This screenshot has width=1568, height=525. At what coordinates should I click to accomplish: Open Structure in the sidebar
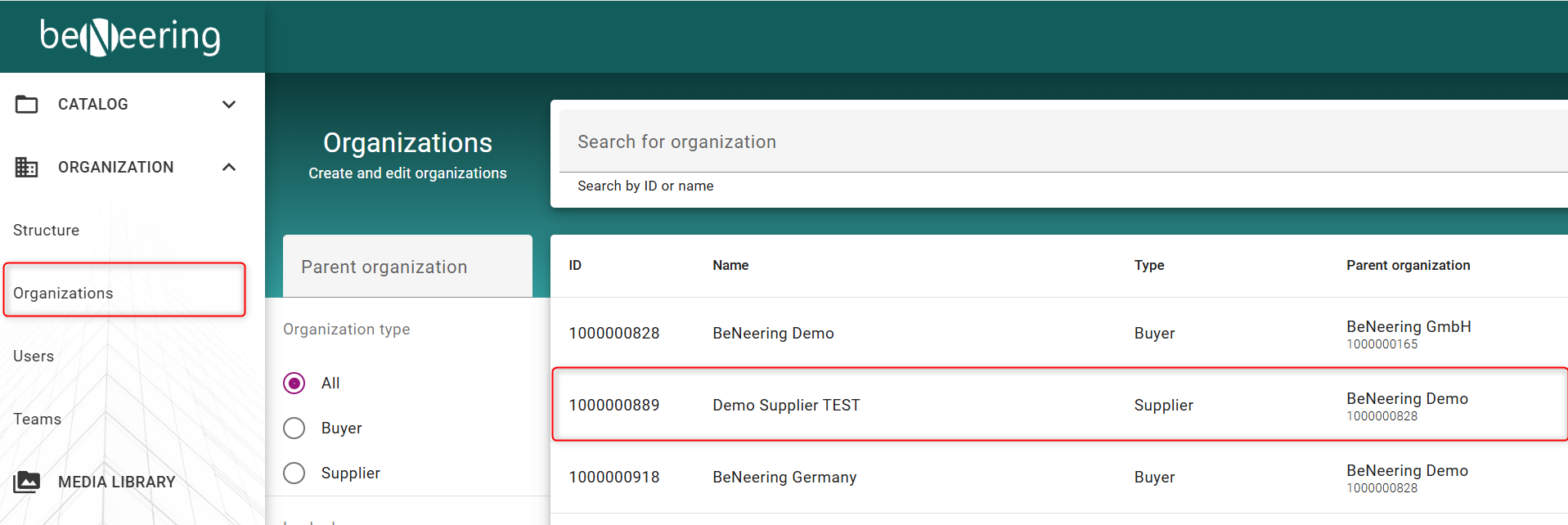coord(47,231)
